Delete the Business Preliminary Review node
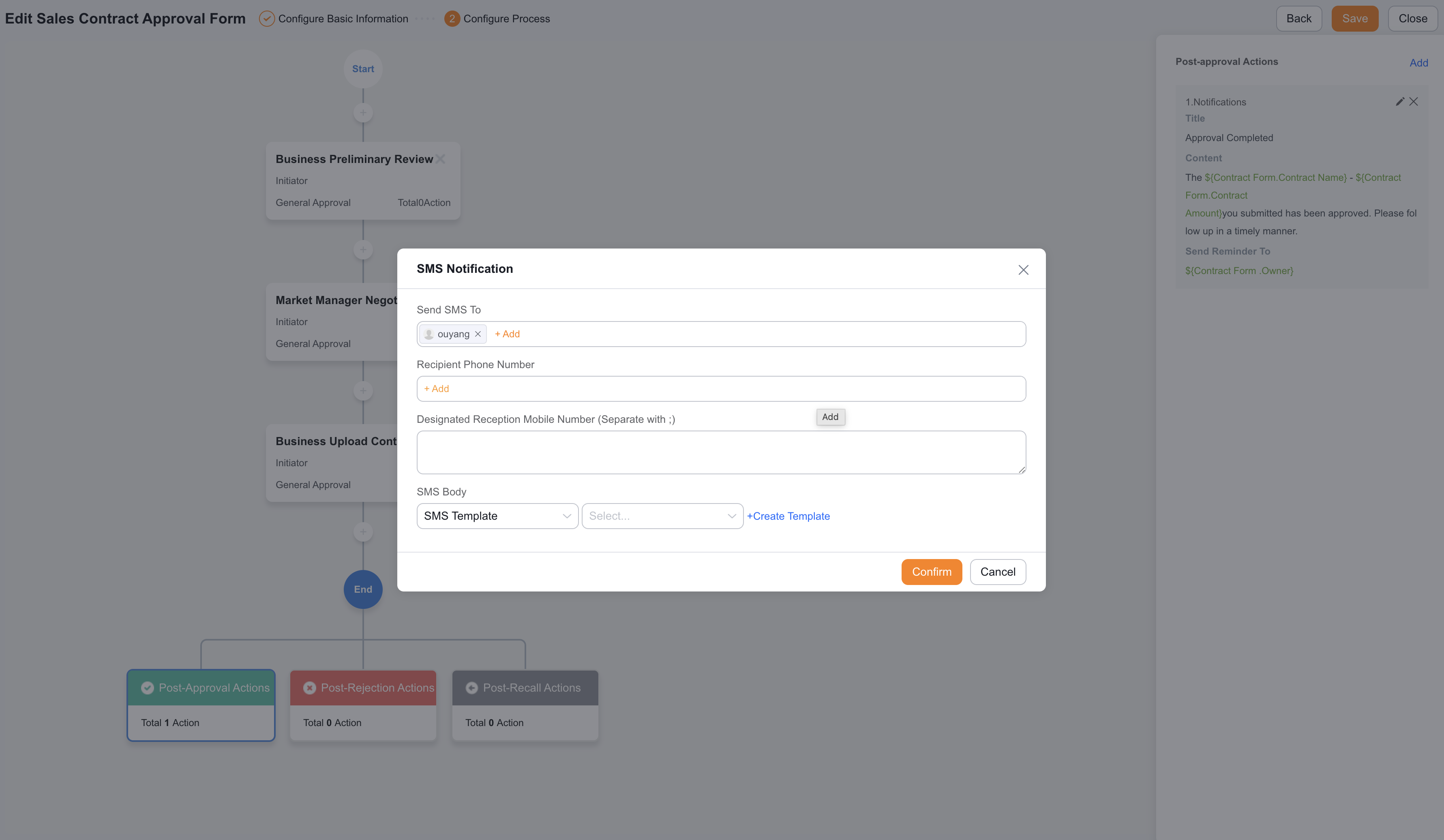1444x840 pixels. tap(440, 159)
